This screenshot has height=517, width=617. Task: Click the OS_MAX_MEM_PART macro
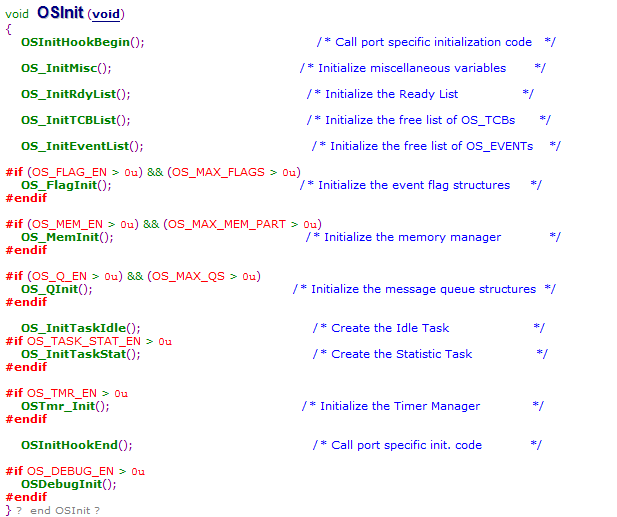227,224
